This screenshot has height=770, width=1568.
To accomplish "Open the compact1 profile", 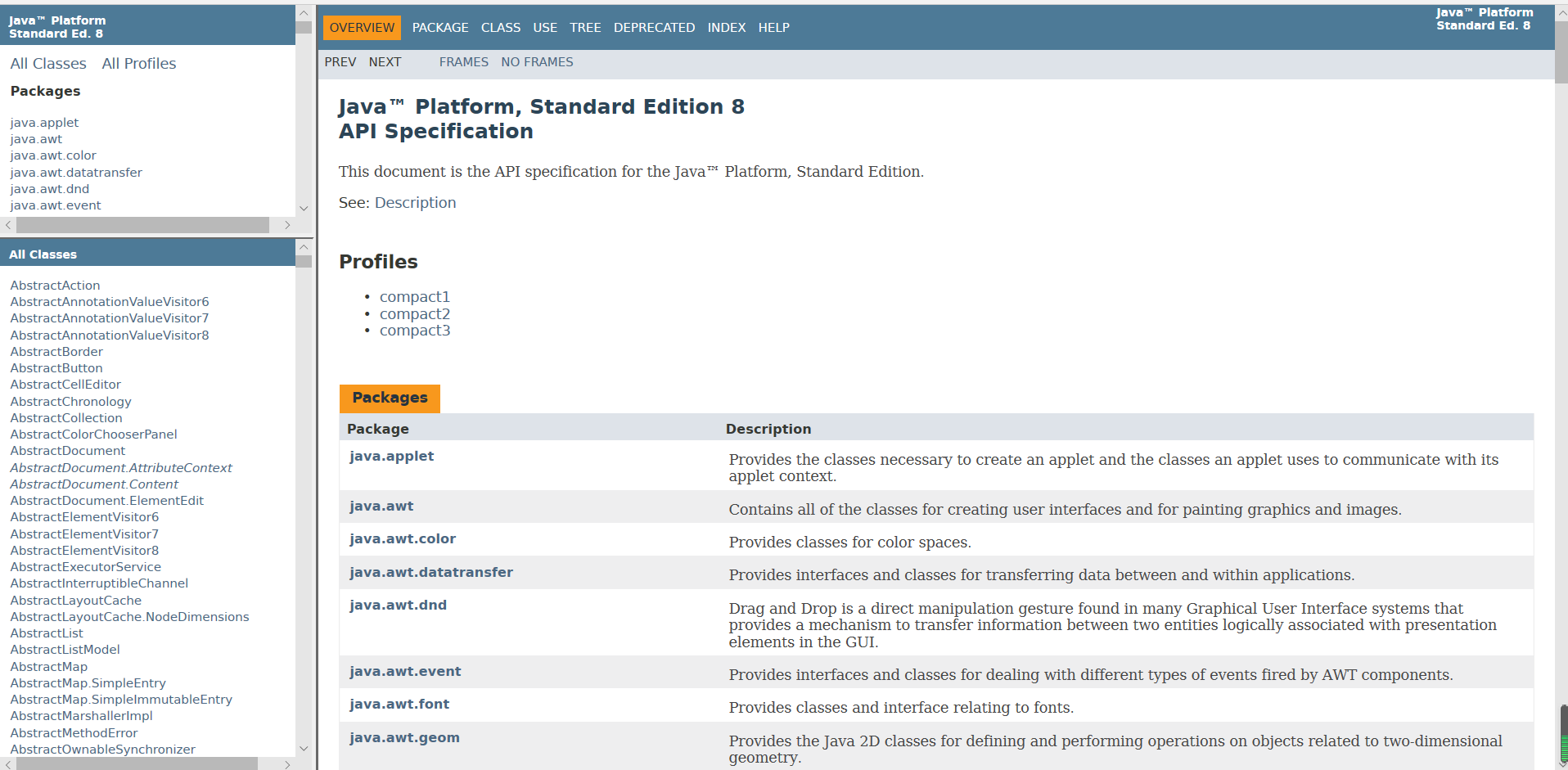I will (415, 297).
